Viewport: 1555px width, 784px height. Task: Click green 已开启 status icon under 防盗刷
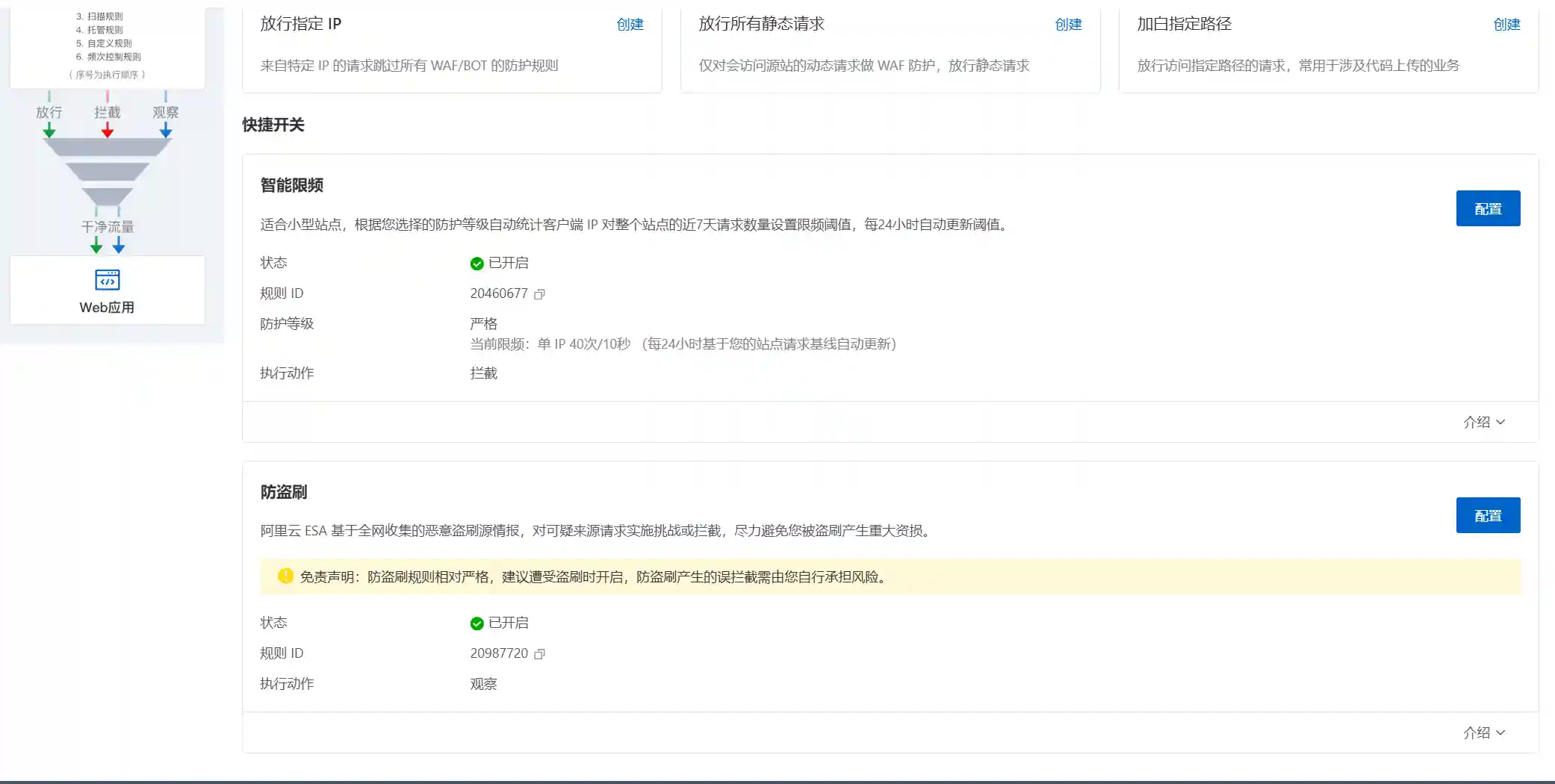477,623
